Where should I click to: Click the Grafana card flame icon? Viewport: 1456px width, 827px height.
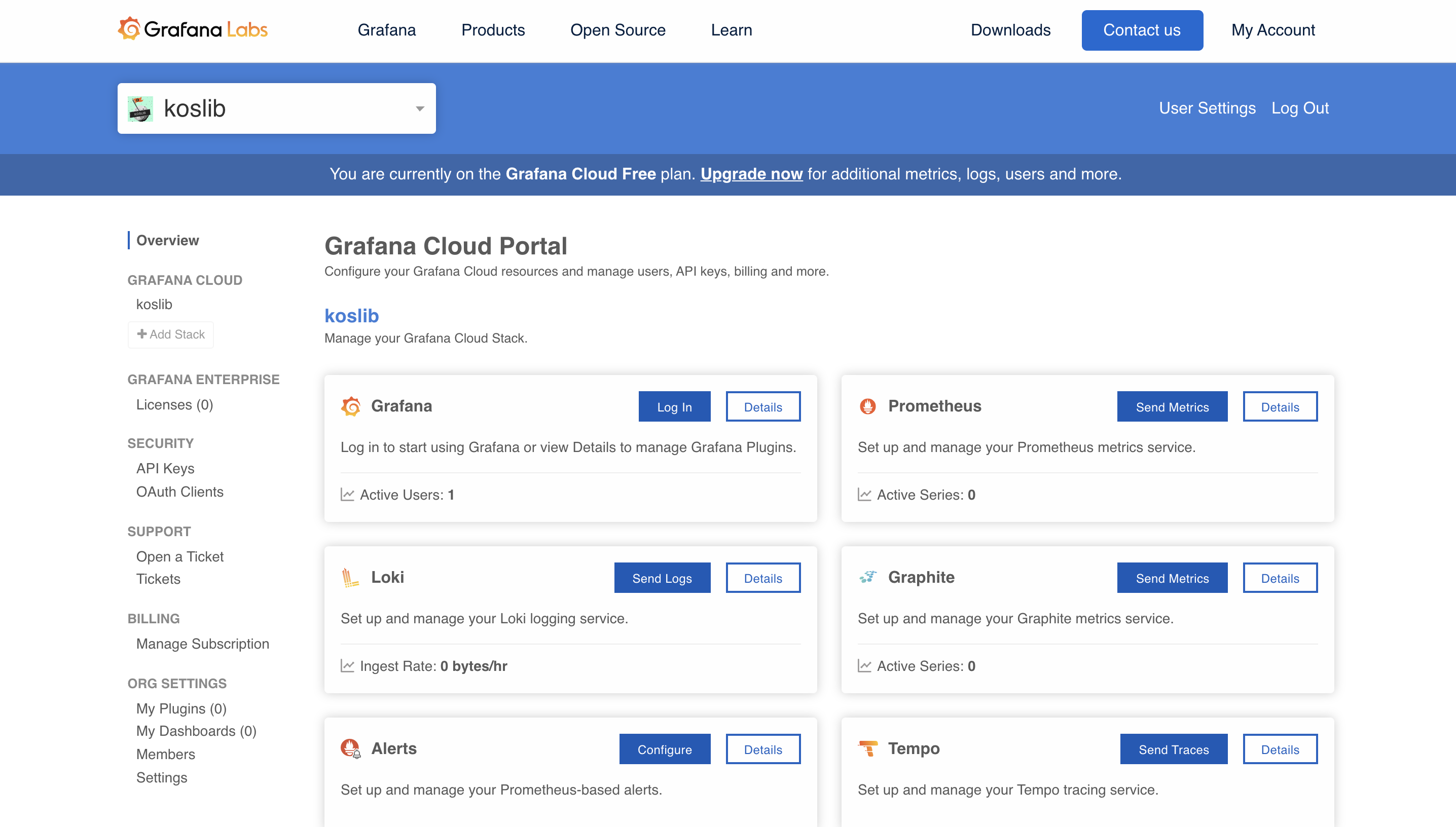pos(350,406)
